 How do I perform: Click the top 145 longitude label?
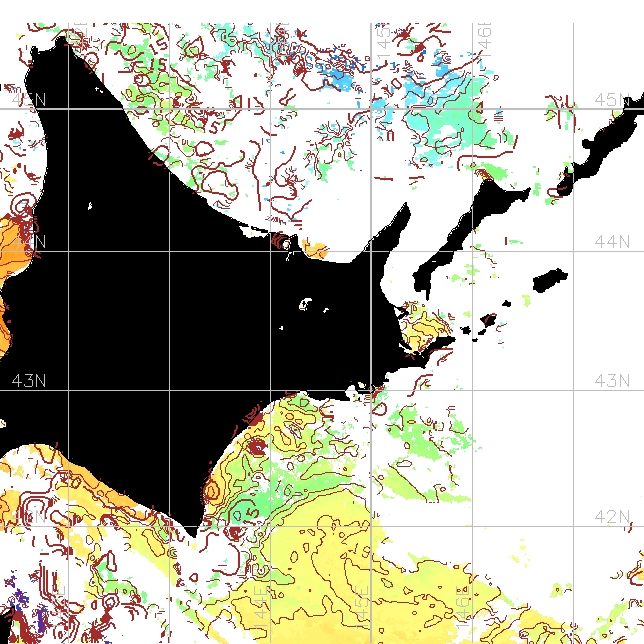click(383, 40)
